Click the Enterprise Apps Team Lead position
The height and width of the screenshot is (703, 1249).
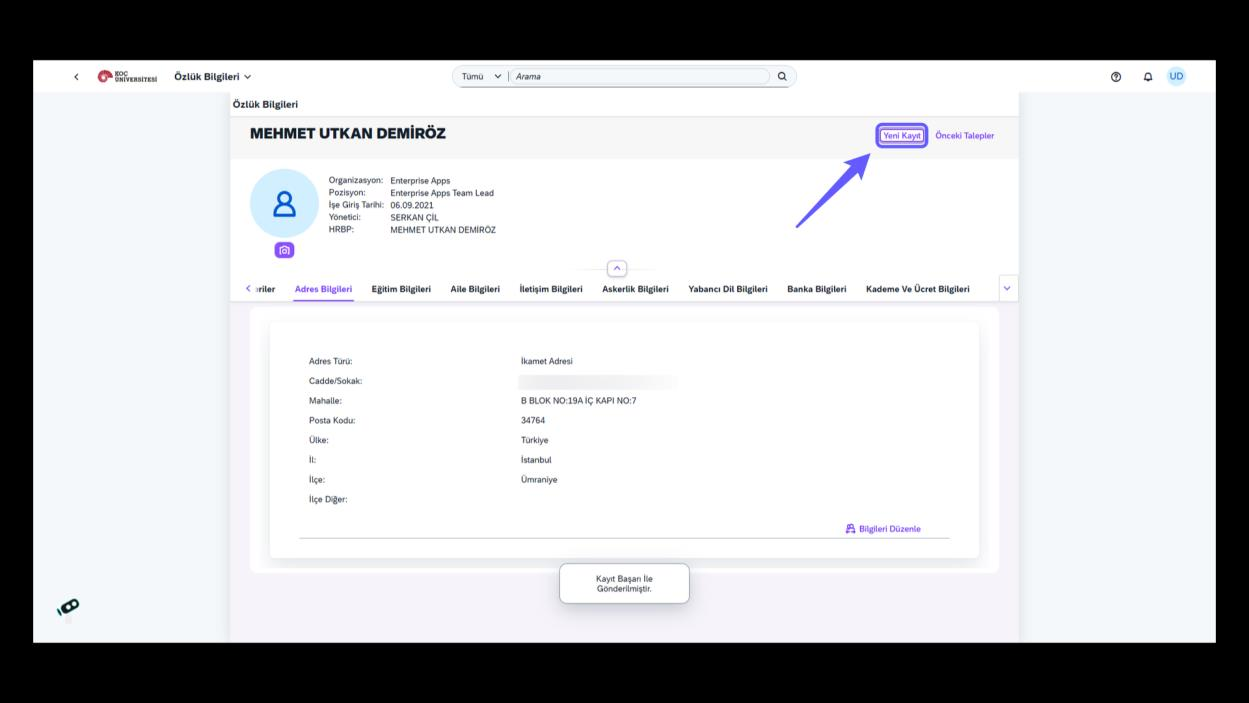click(x=442, y=193)
